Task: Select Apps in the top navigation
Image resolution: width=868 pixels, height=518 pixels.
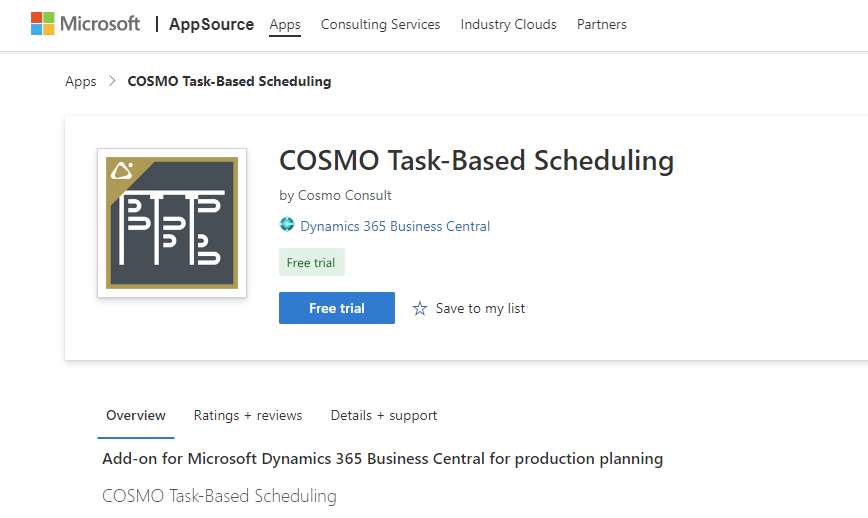Action: [285, 25]
